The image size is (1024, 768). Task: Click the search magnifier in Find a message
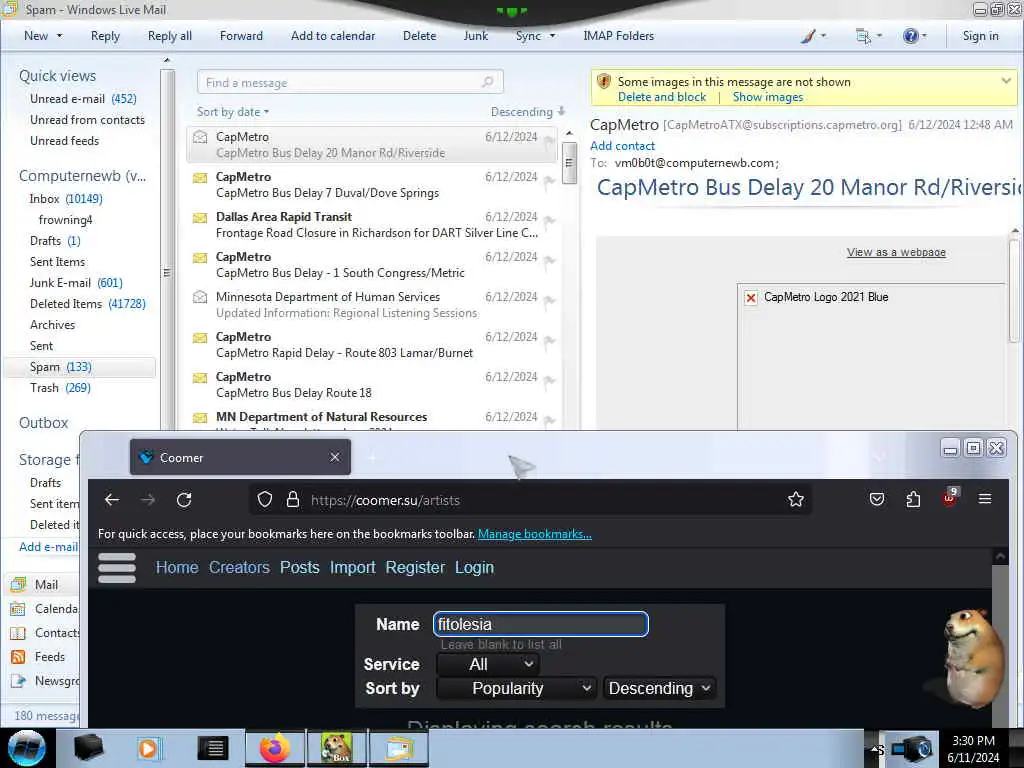point(487,82)
